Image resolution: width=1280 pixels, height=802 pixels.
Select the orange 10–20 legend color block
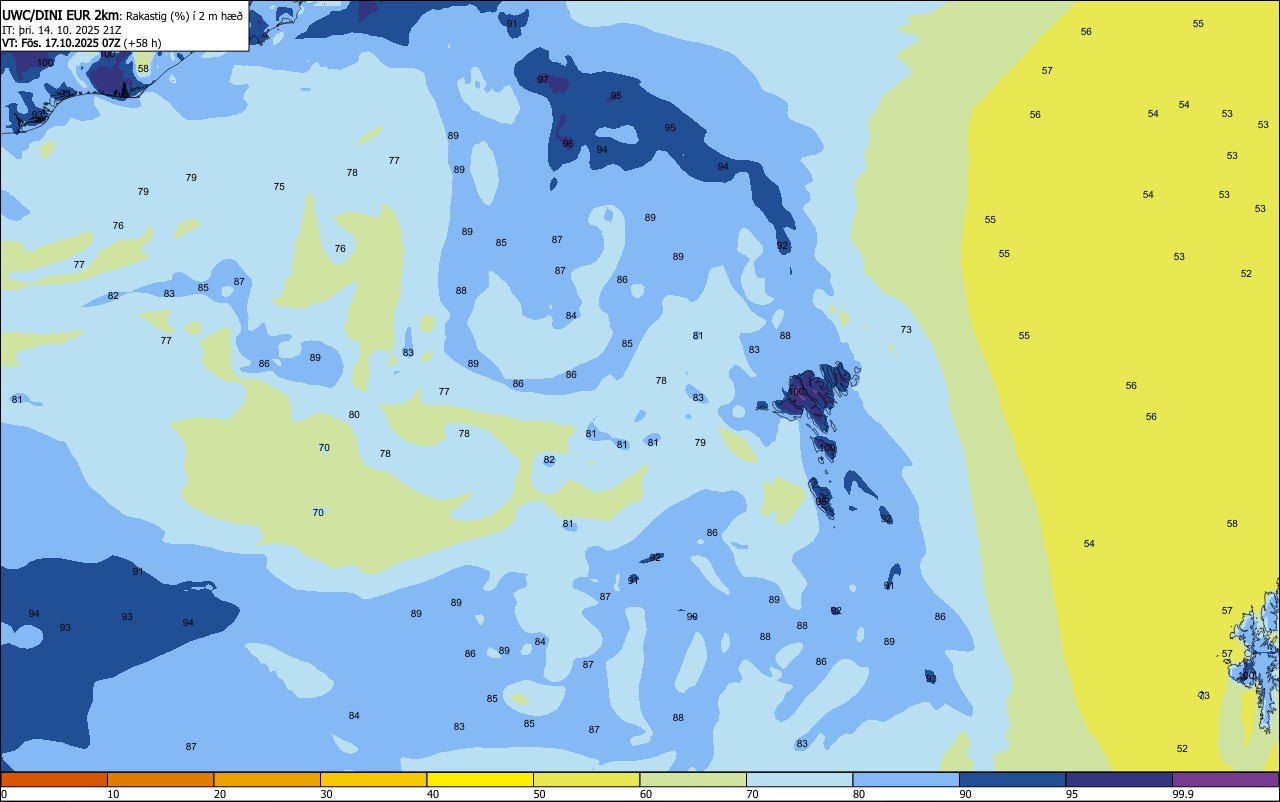160,779
